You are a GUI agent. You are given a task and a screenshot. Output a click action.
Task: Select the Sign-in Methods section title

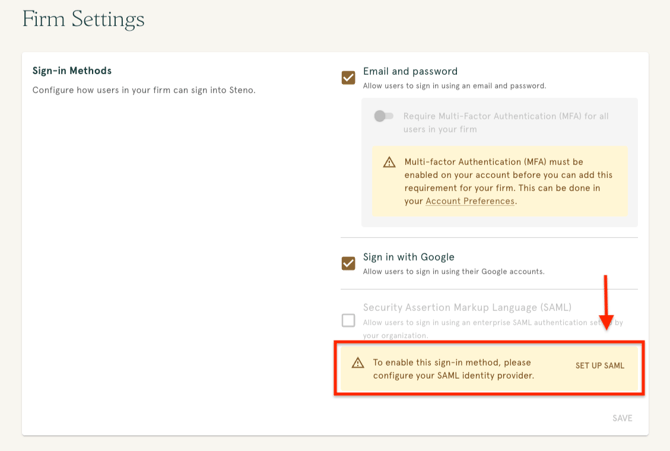(72, 71)
